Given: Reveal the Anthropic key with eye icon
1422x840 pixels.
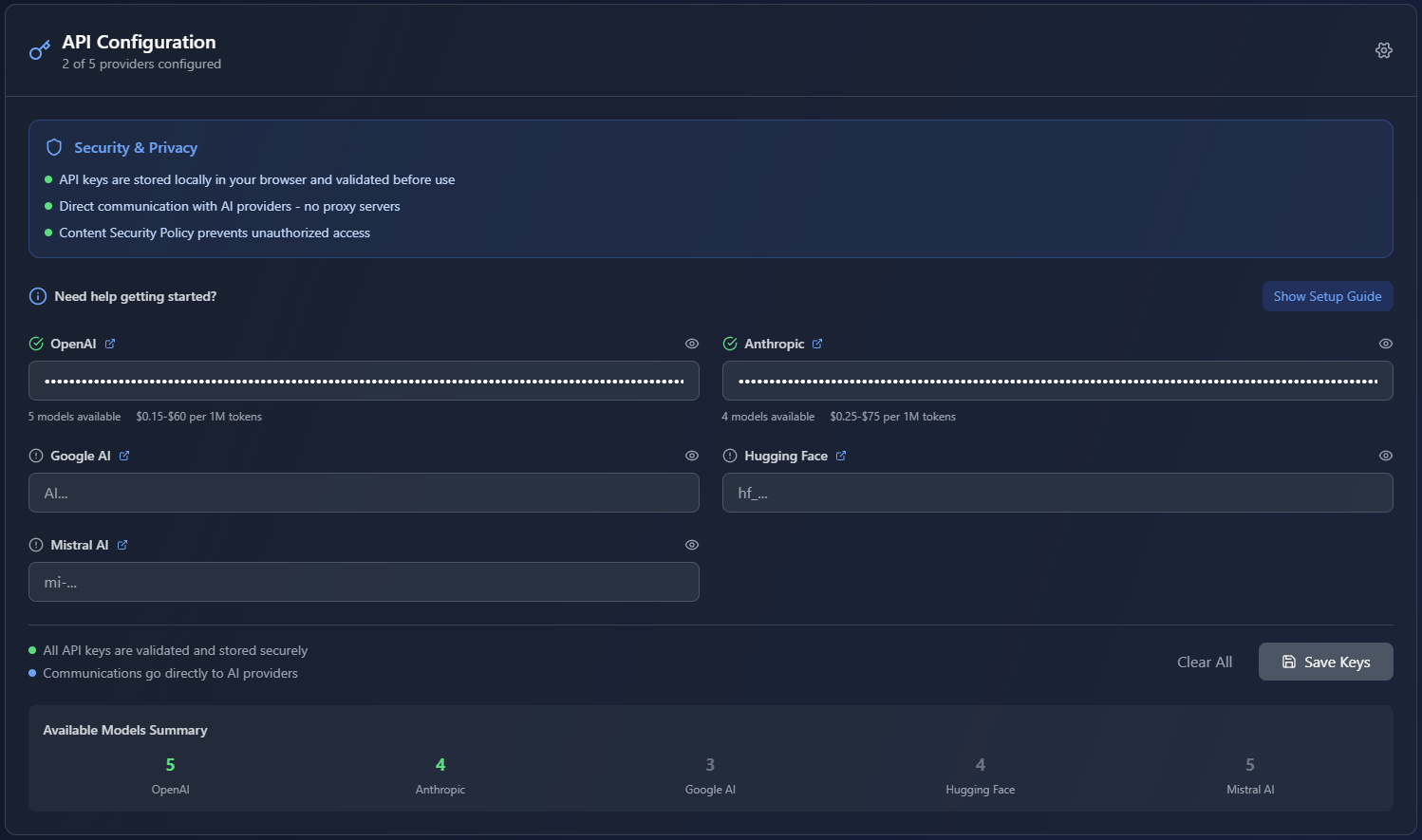Looking at the screenshot, I should click(1386, 344).
